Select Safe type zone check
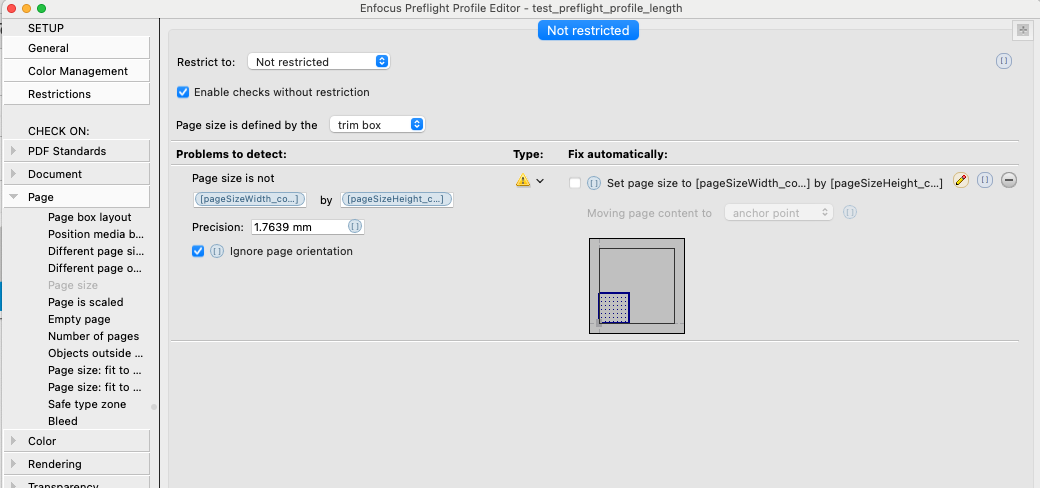 (87, 404)
